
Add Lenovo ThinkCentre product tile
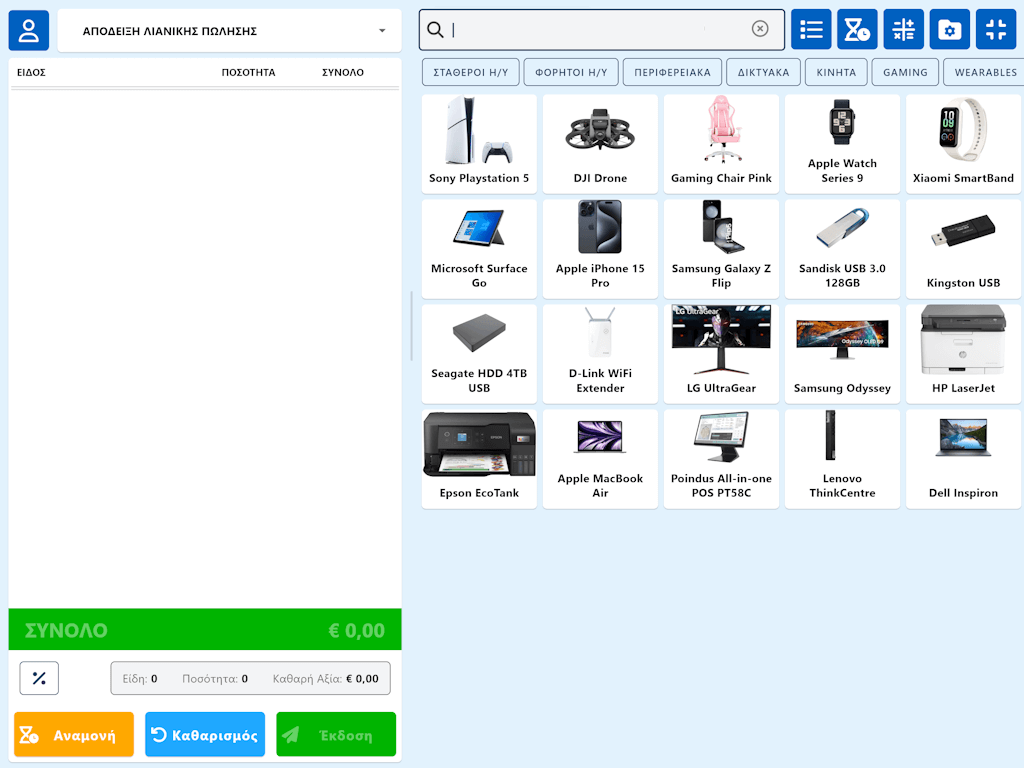click(x=842, y=459)
